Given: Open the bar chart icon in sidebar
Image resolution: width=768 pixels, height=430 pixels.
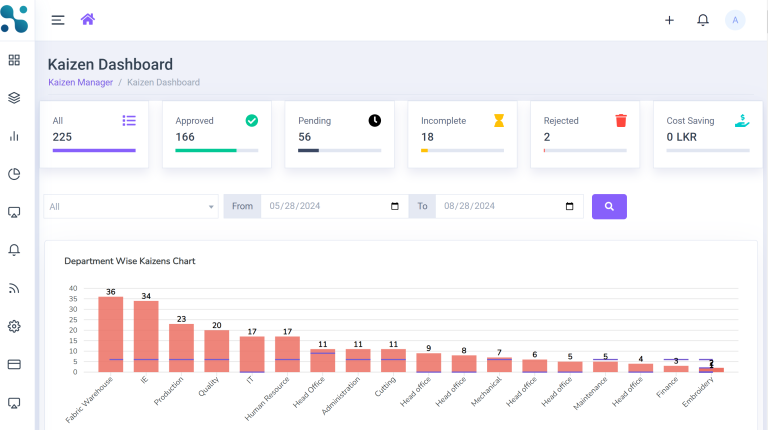Looking at the screenshot, I should click(x=14, y=136).
